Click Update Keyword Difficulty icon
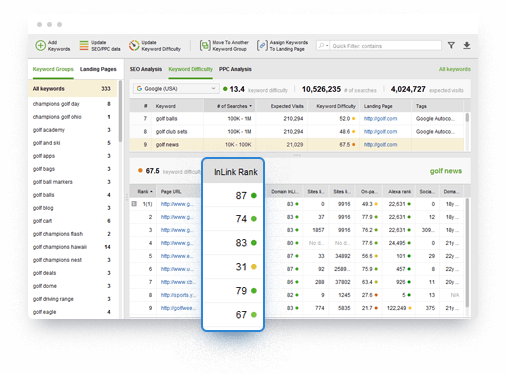Image resolution: width=506 pixels, height=374 pixels. click(x=134, y=45)
